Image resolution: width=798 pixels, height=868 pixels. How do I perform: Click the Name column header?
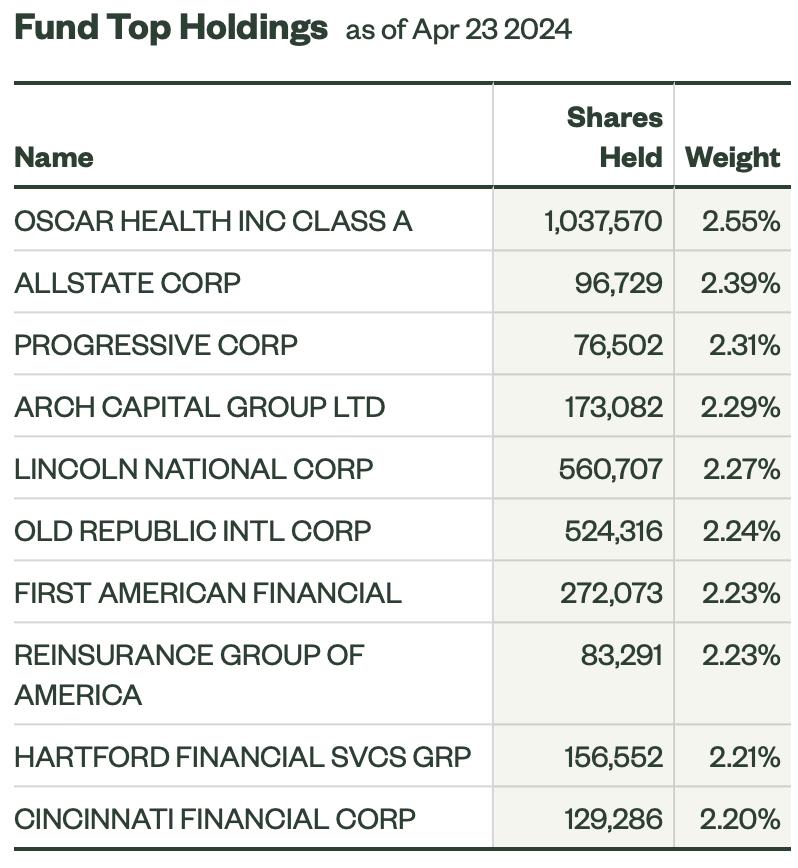54,158
